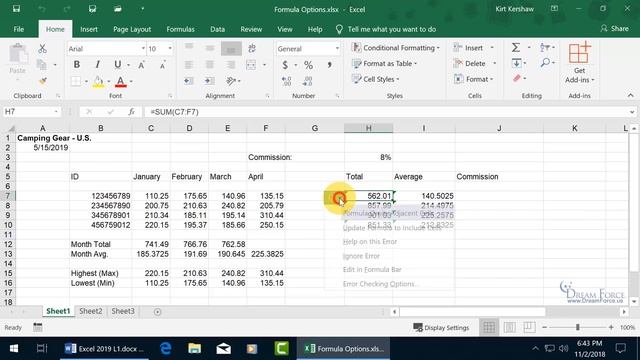Click the Orientation text rotation icon
The width and height of the screenshot is (640, 360).
(x=231, y=81)
